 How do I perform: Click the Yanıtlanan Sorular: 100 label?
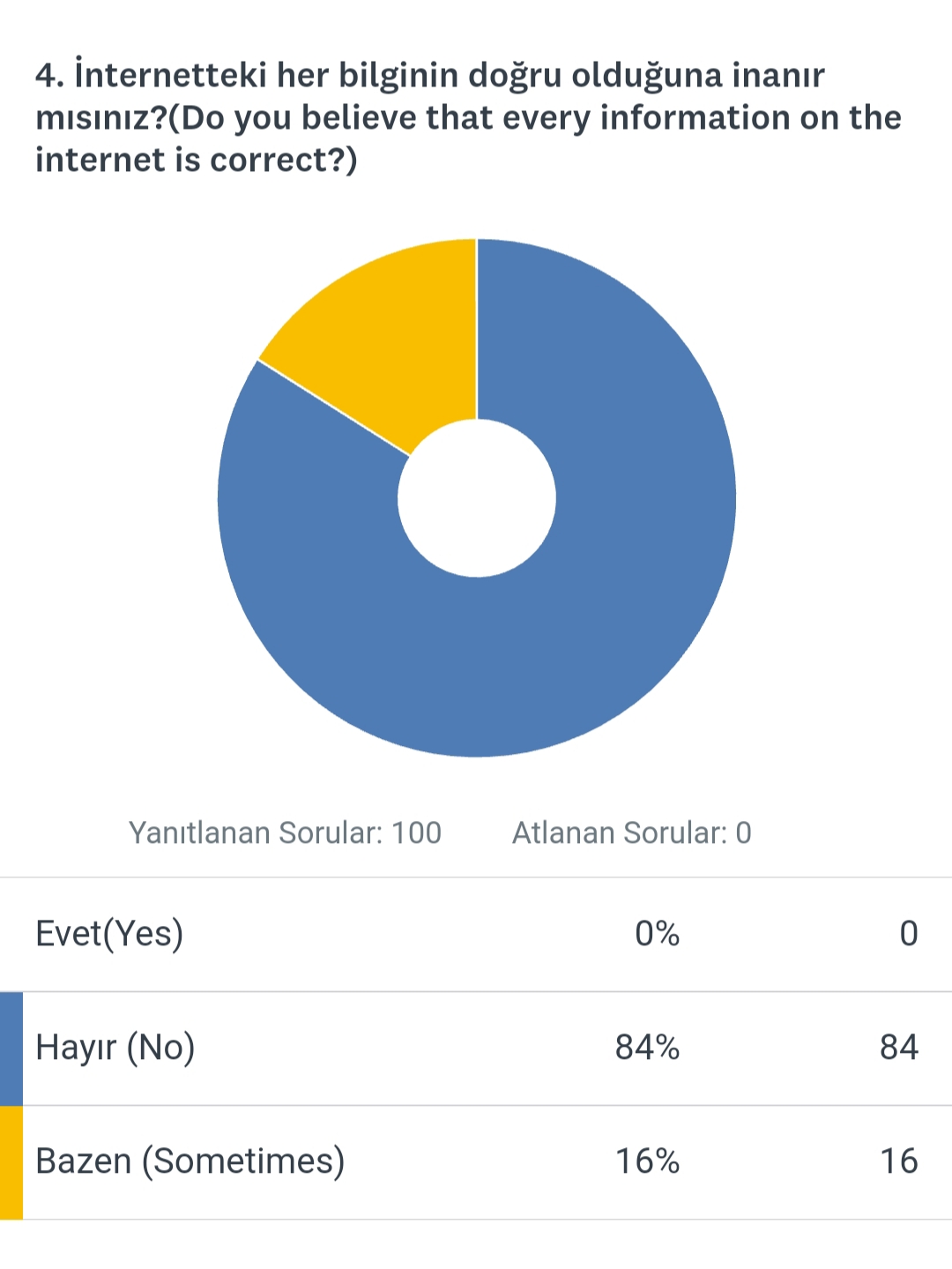click(285, 832)
